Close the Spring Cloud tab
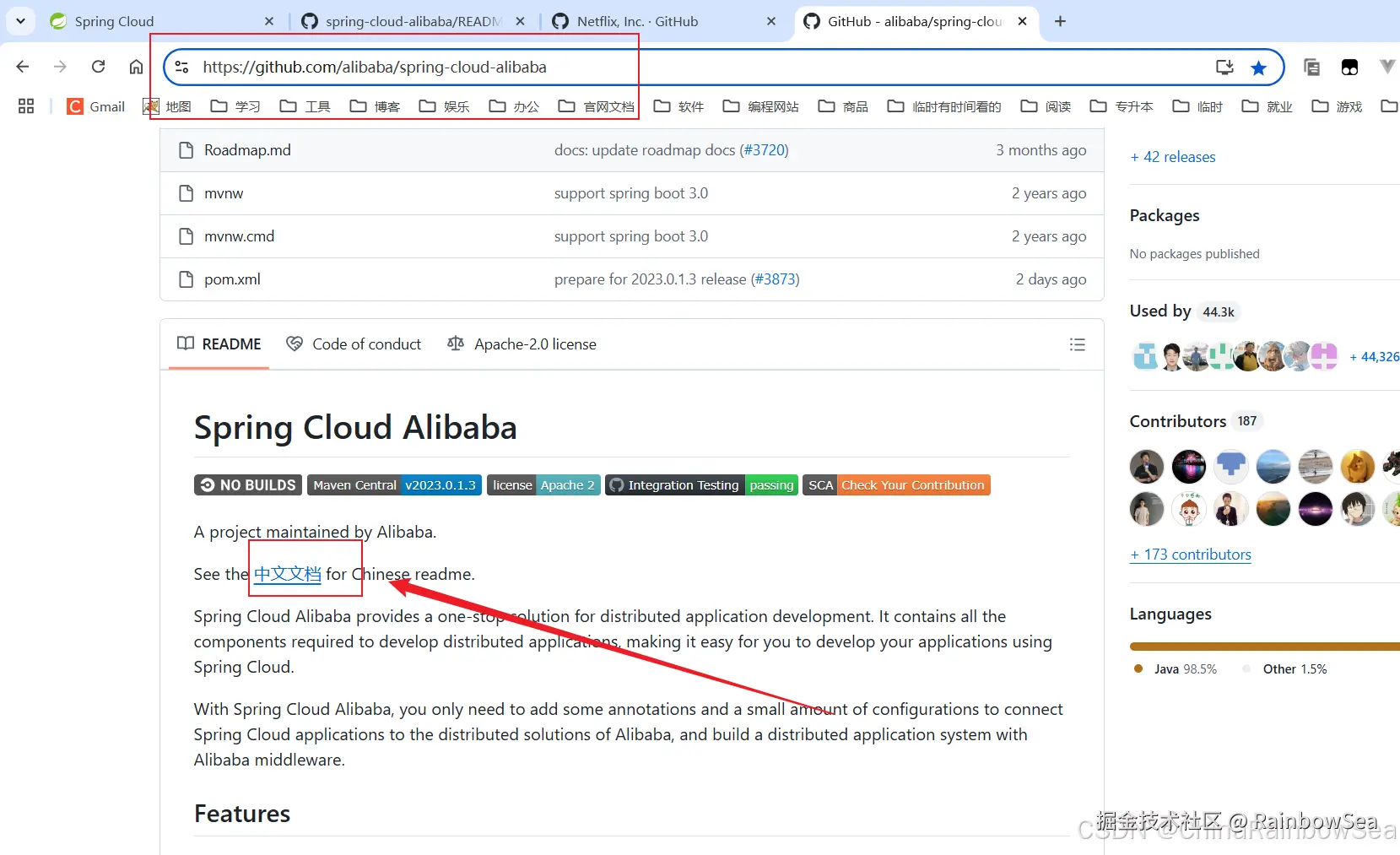Screen dimensions: 1400x855 tap(269, 21)
